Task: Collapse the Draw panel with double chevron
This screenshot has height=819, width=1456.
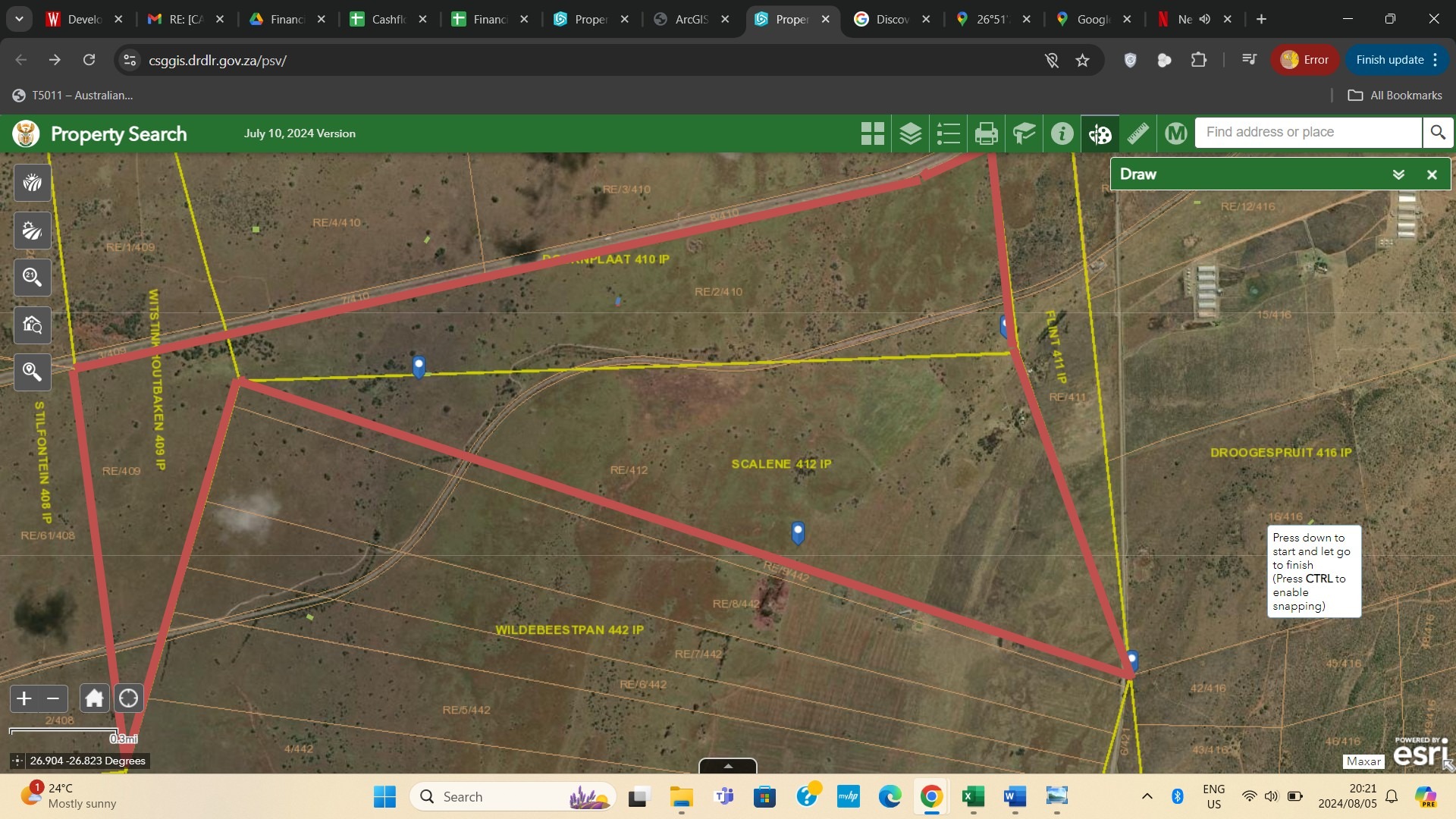Action: pyautogui.click(x=1398, y=174)
